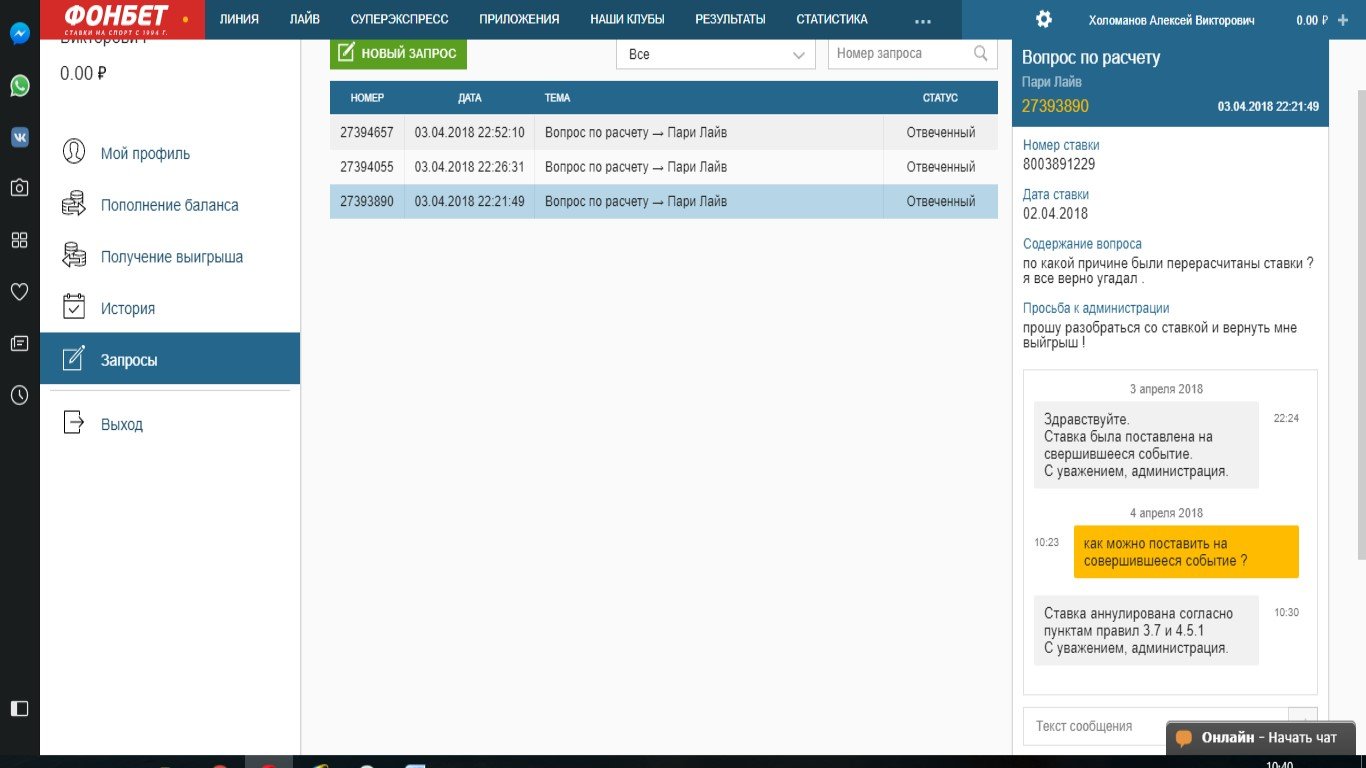Go to Получение выигрыша in side menu

[x=170, y=257]
